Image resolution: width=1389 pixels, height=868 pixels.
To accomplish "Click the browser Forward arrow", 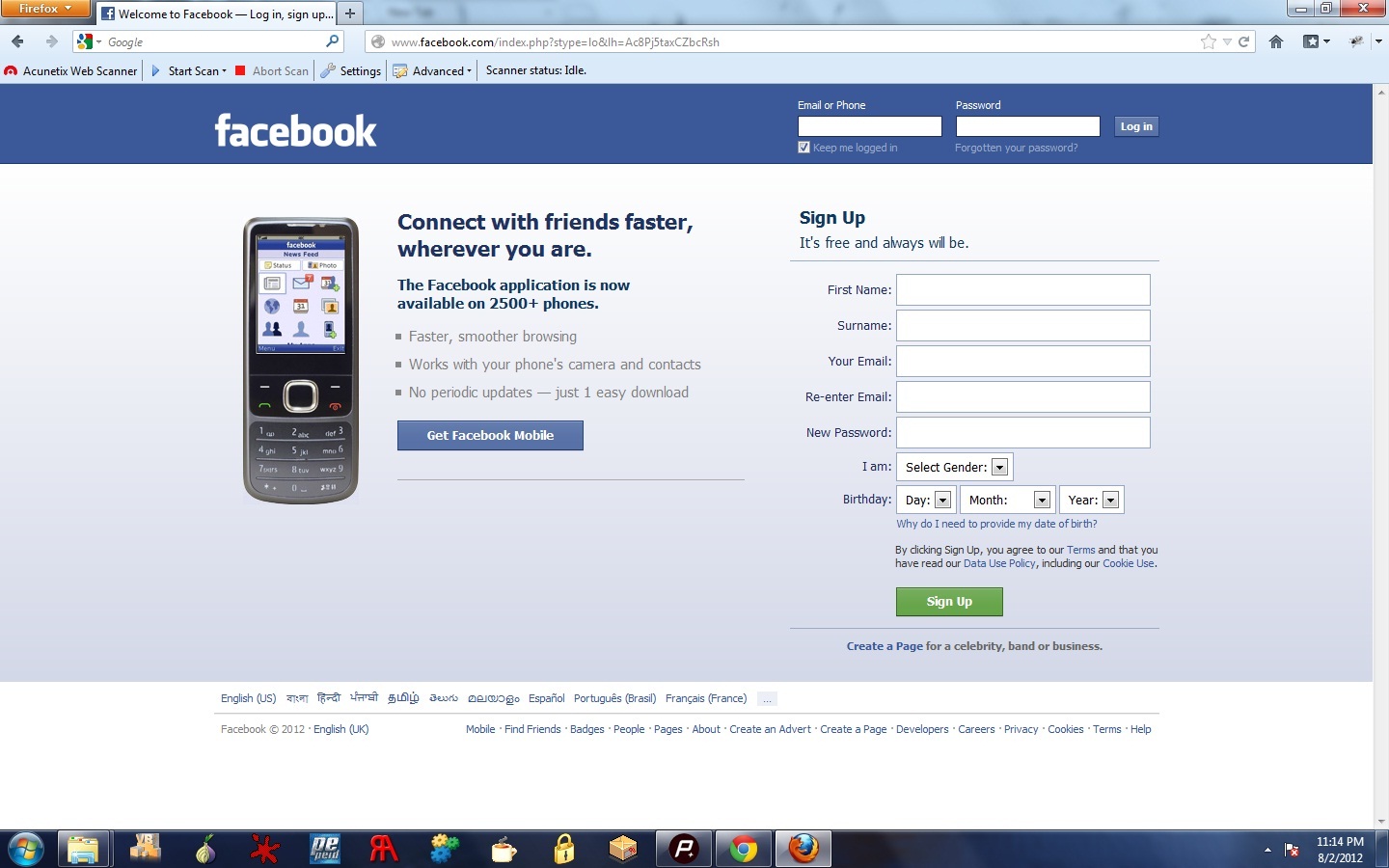I will [51, 41].
